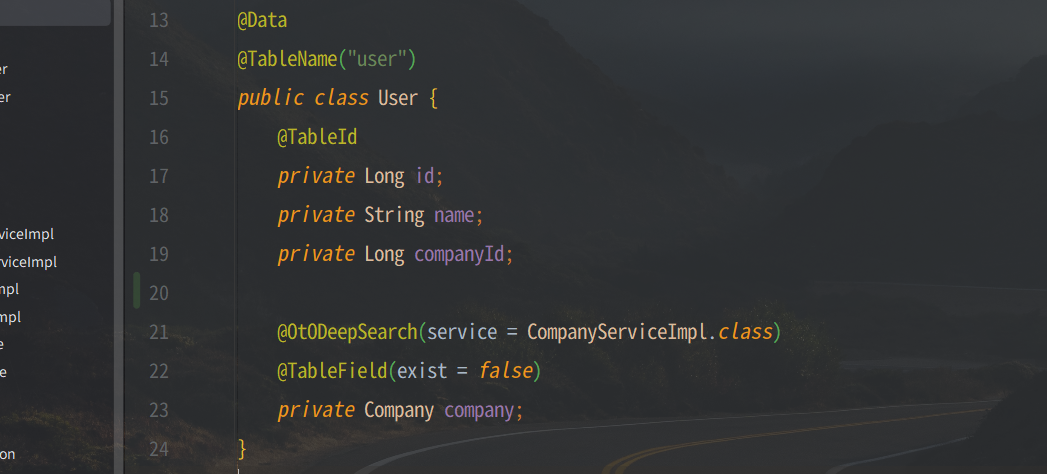Place cursor on the @Data annotation

[262, 21]
